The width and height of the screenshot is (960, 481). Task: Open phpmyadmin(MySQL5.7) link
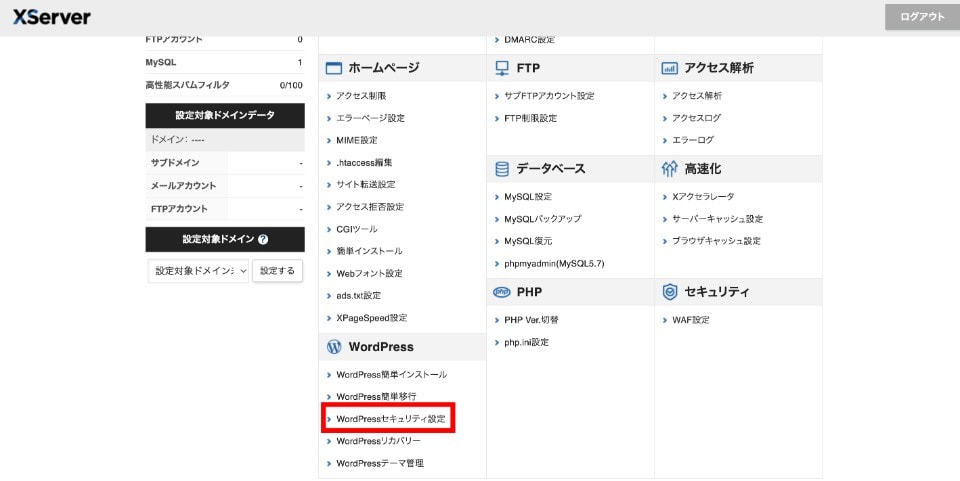[x=554, y=264]
